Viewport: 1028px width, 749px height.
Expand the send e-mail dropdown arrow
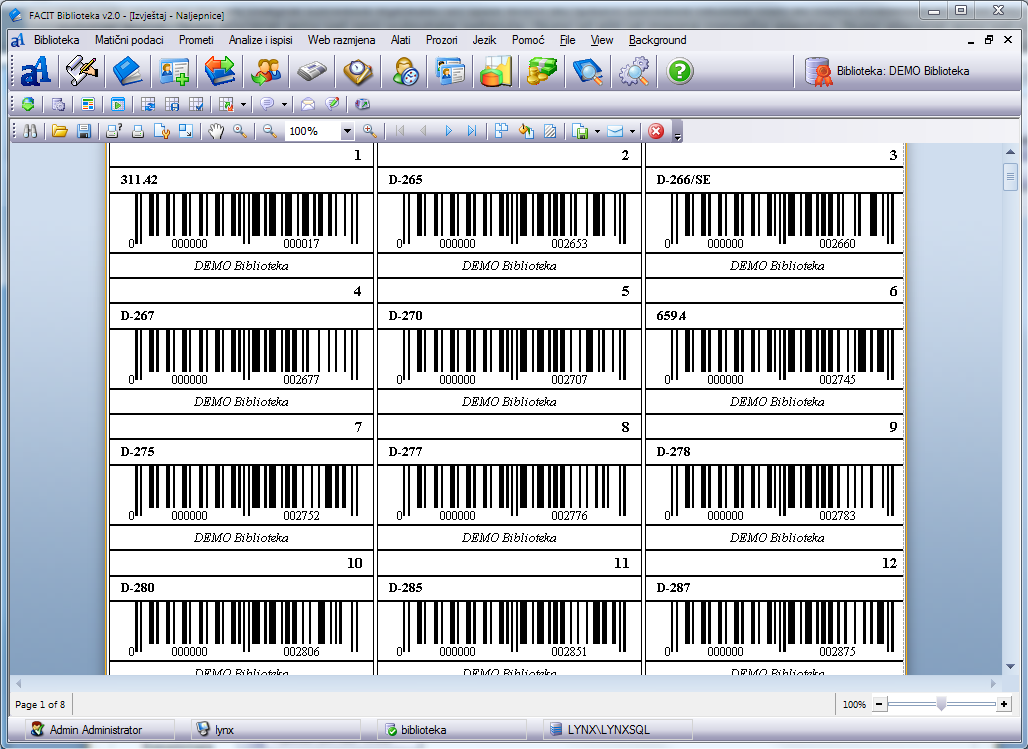pyautogui.click(x=632, y=131)
